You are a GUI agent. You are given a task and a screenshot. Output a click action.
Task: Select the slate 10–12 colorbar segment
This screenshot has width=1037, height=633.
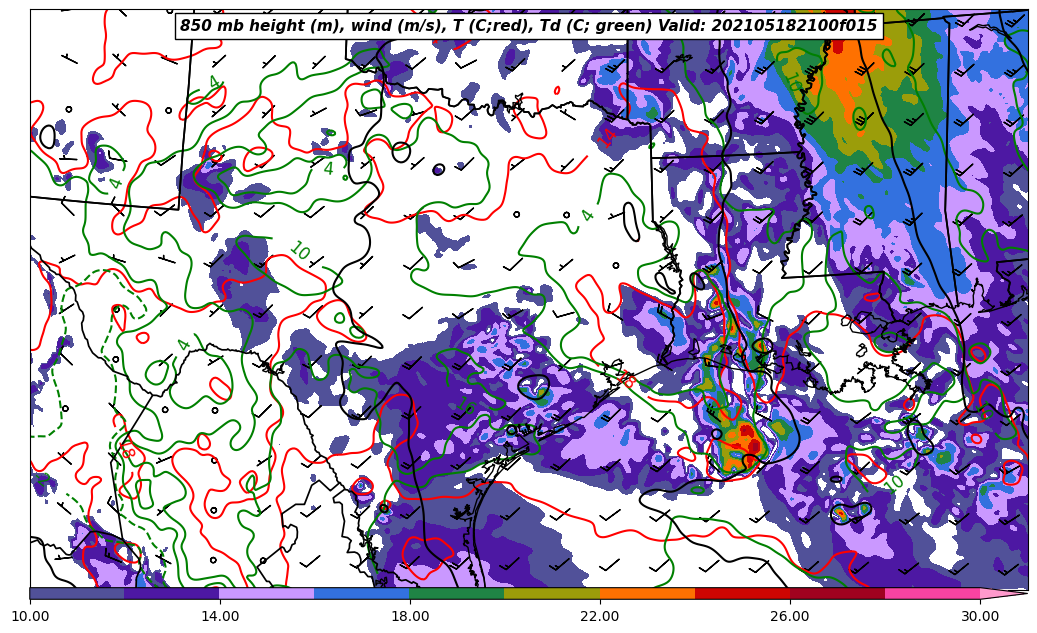tap(77, 593)
